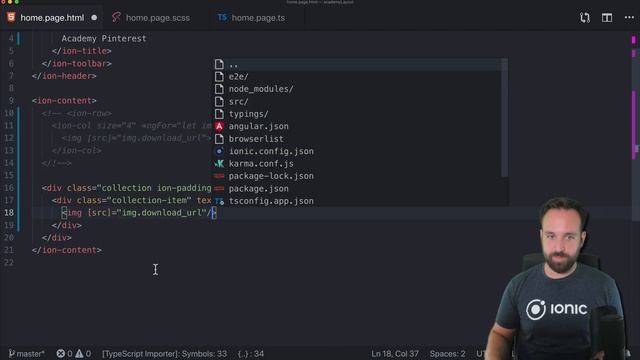640x360 pixels.
Task: Click line number 9 in the gutter
Action: (x=11, y=101)
